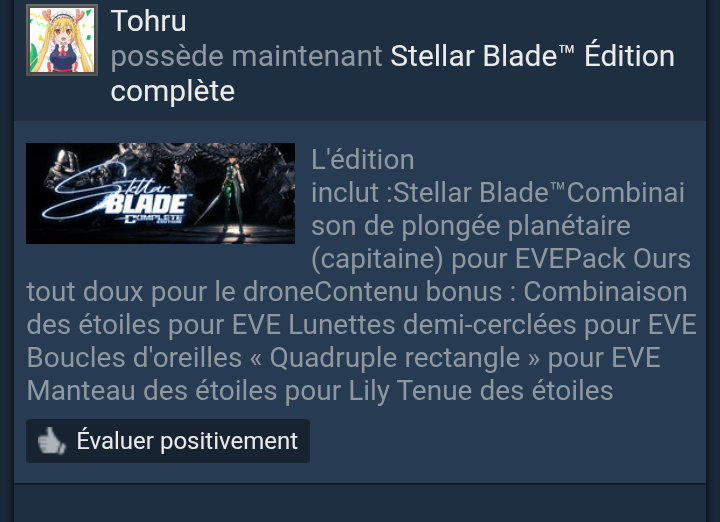Click the thumbs-up icon

click(51, 441)
